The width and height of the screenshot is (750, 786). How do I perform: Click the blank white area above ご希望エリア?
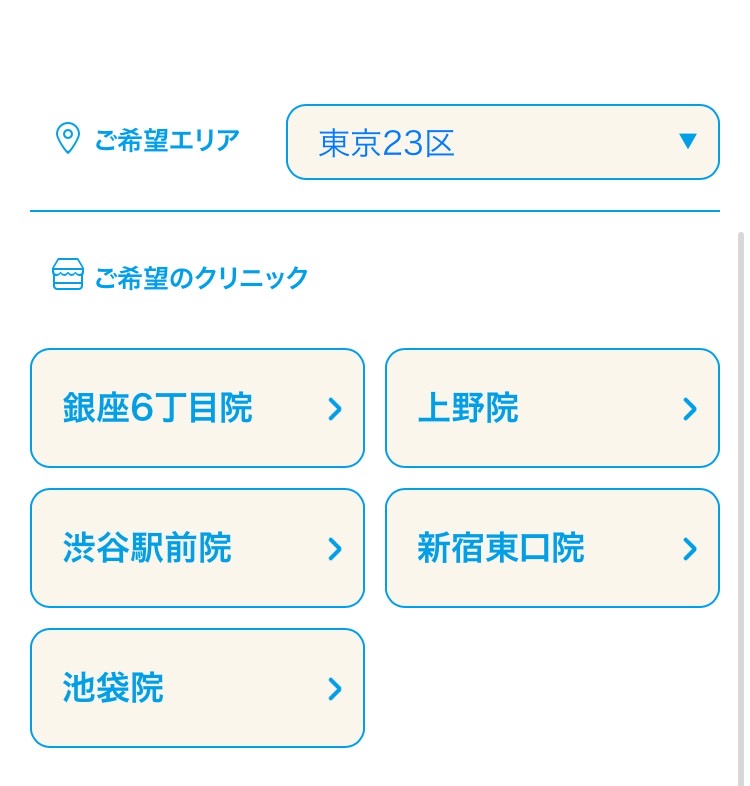(x=375, y=50)
